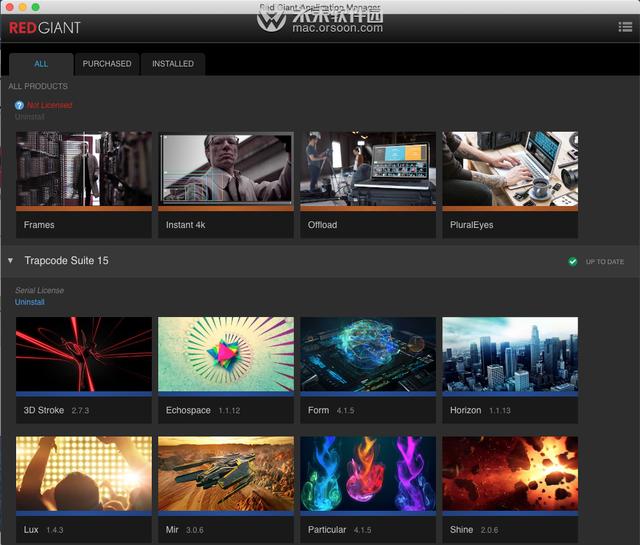Screen dimensions: 640x545
Task: Click the Echospace 1.1.12 label
Action: click(203, 410)
